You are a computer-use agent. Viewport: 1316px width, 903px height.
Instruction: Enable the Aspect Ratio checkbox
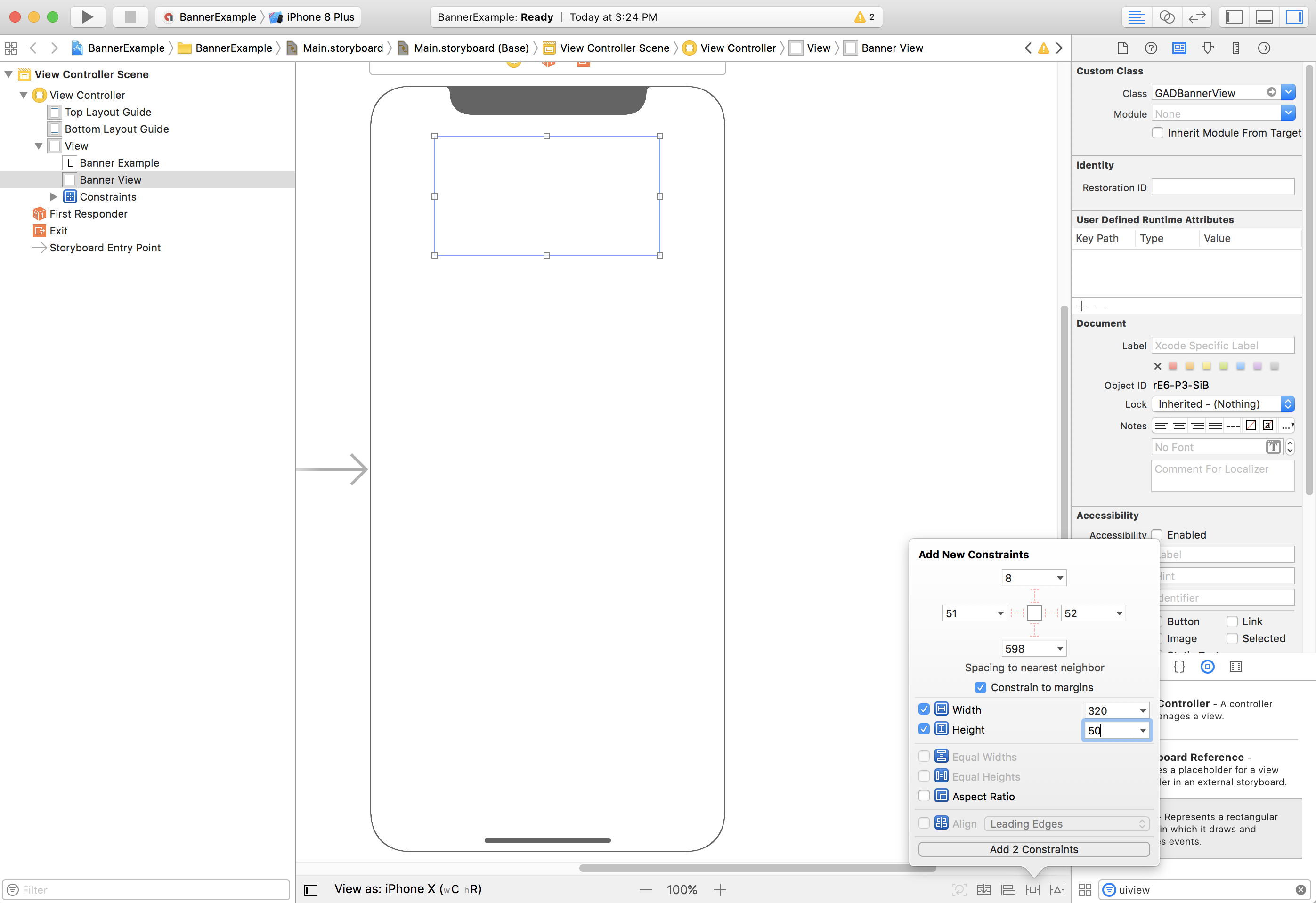[x=924, y=796]
